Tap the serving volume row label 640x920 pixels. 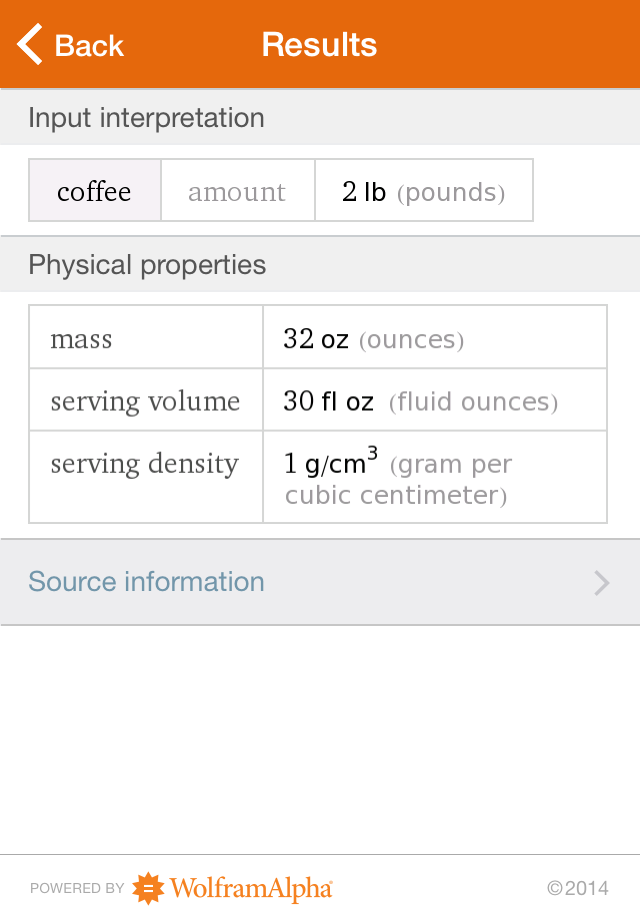(x=145, y=401)
